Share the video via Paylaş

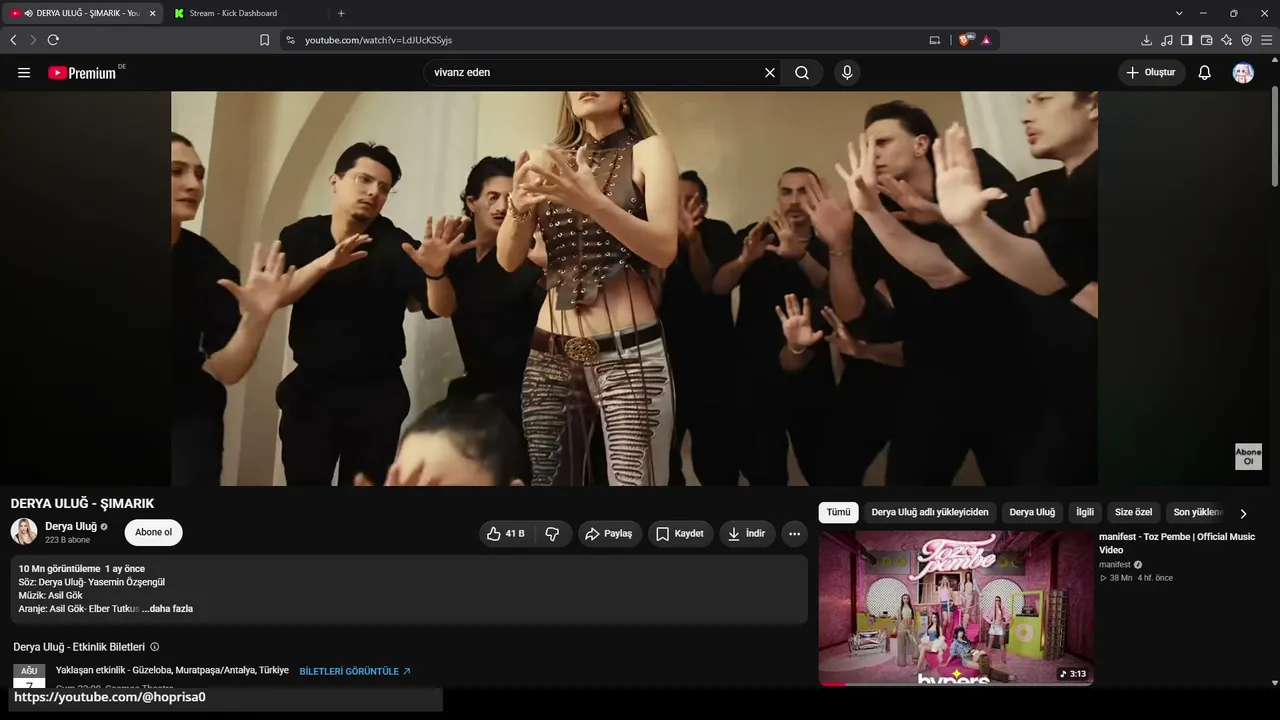[x=609, y=534]
